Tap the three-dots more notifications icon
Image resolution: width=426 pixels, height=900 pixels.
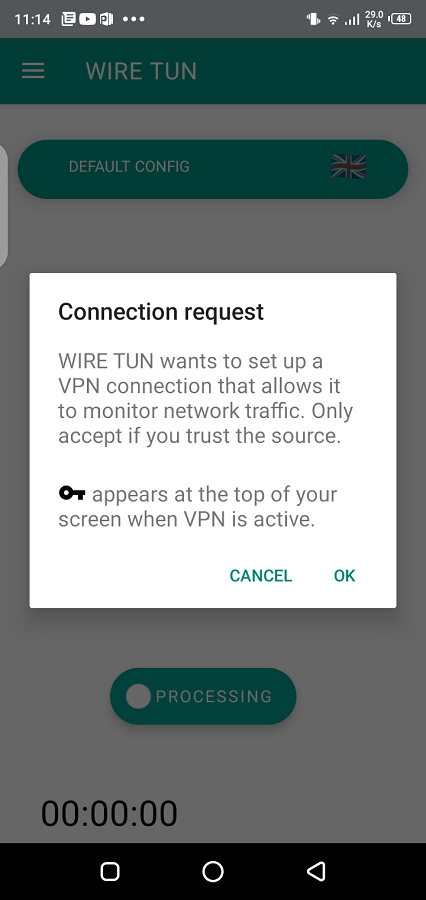click(134, 19)
